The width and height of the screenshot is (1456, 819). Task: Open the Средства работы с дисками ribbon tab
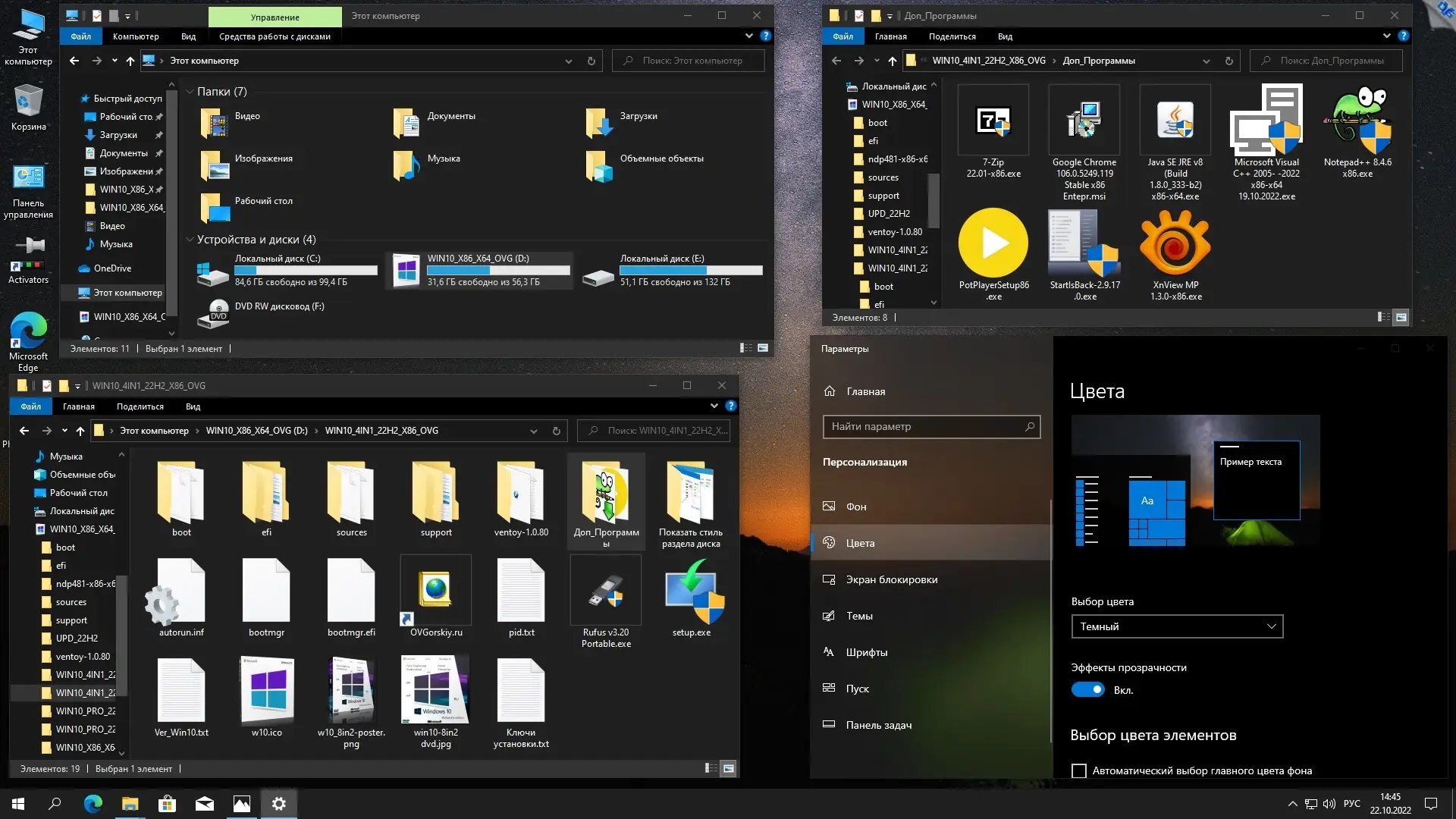[275, 36]
